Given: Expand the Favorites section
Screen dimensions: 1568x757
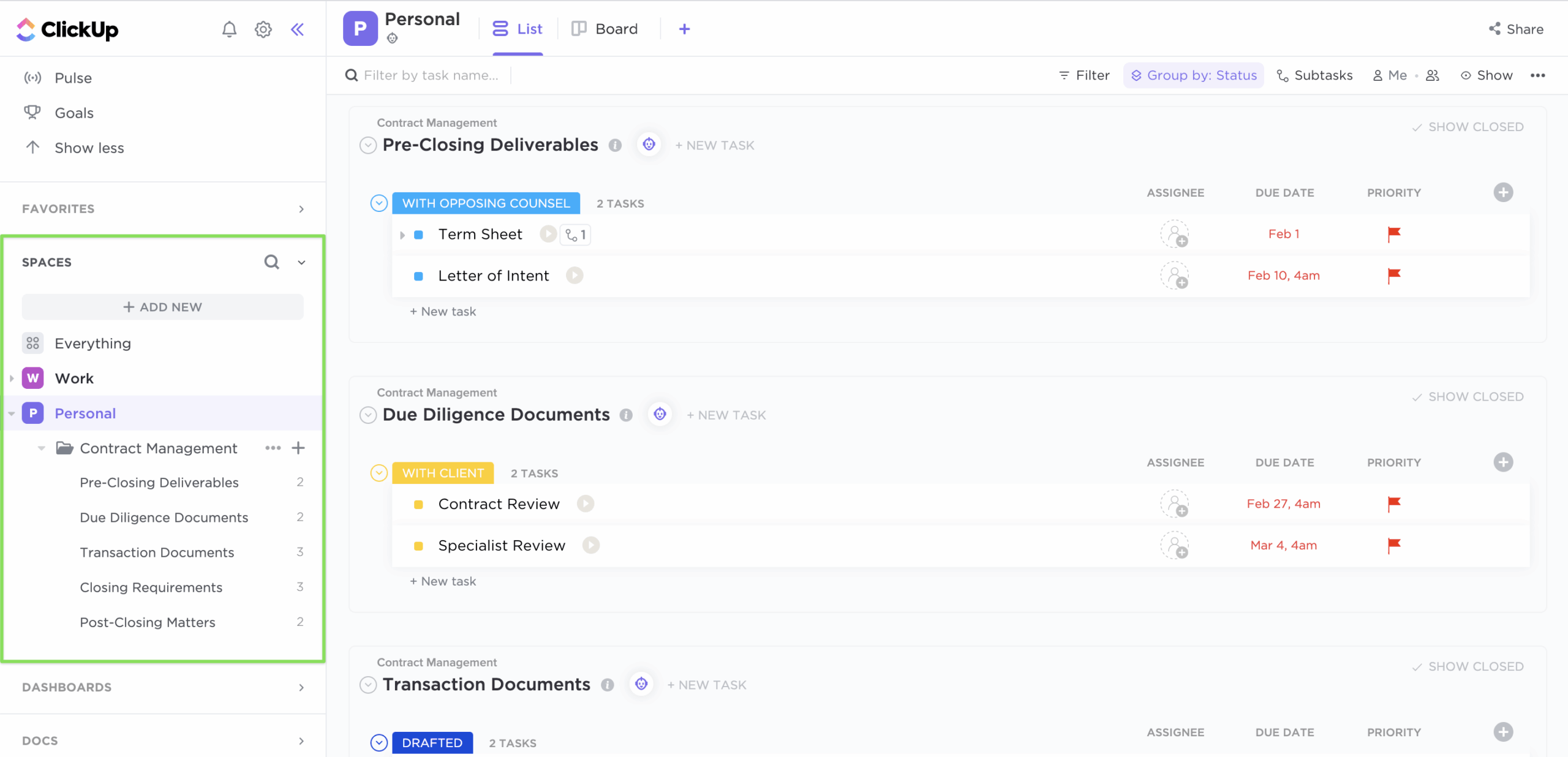Looking at the screenshot, I should point(301,209).
